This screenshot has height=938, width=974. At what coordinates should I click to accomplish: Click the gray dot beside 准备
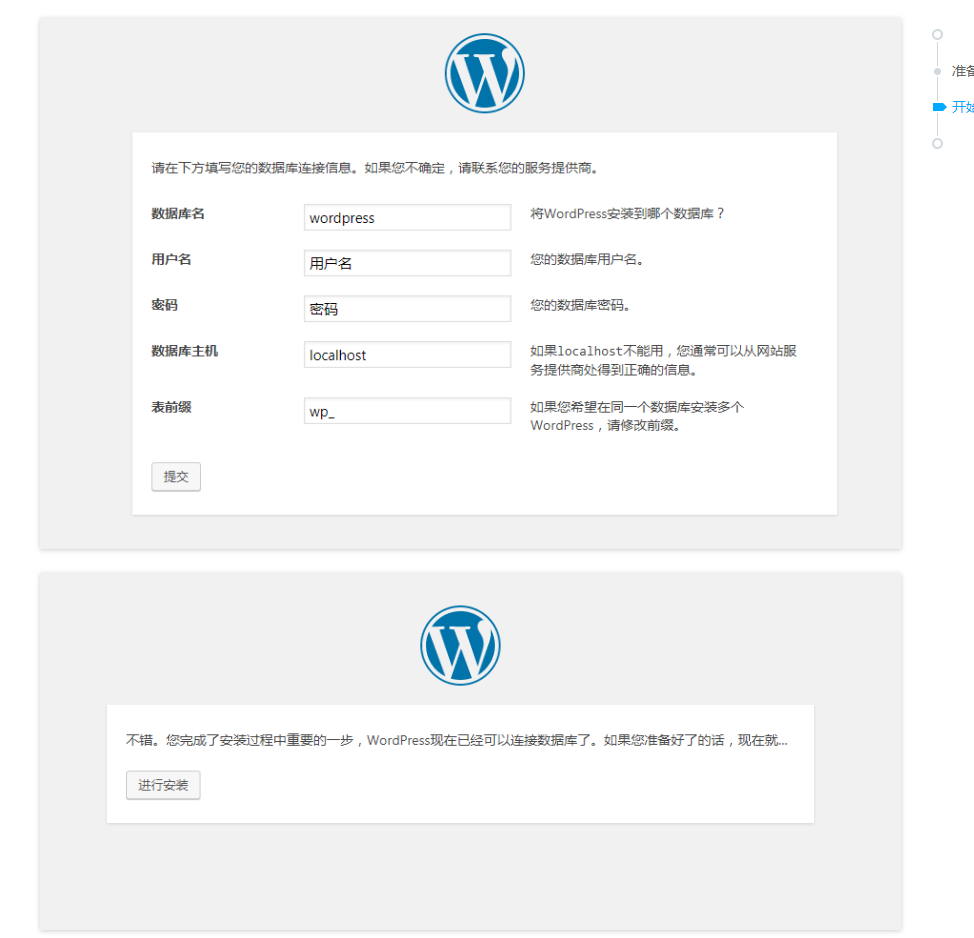point(937,71)
